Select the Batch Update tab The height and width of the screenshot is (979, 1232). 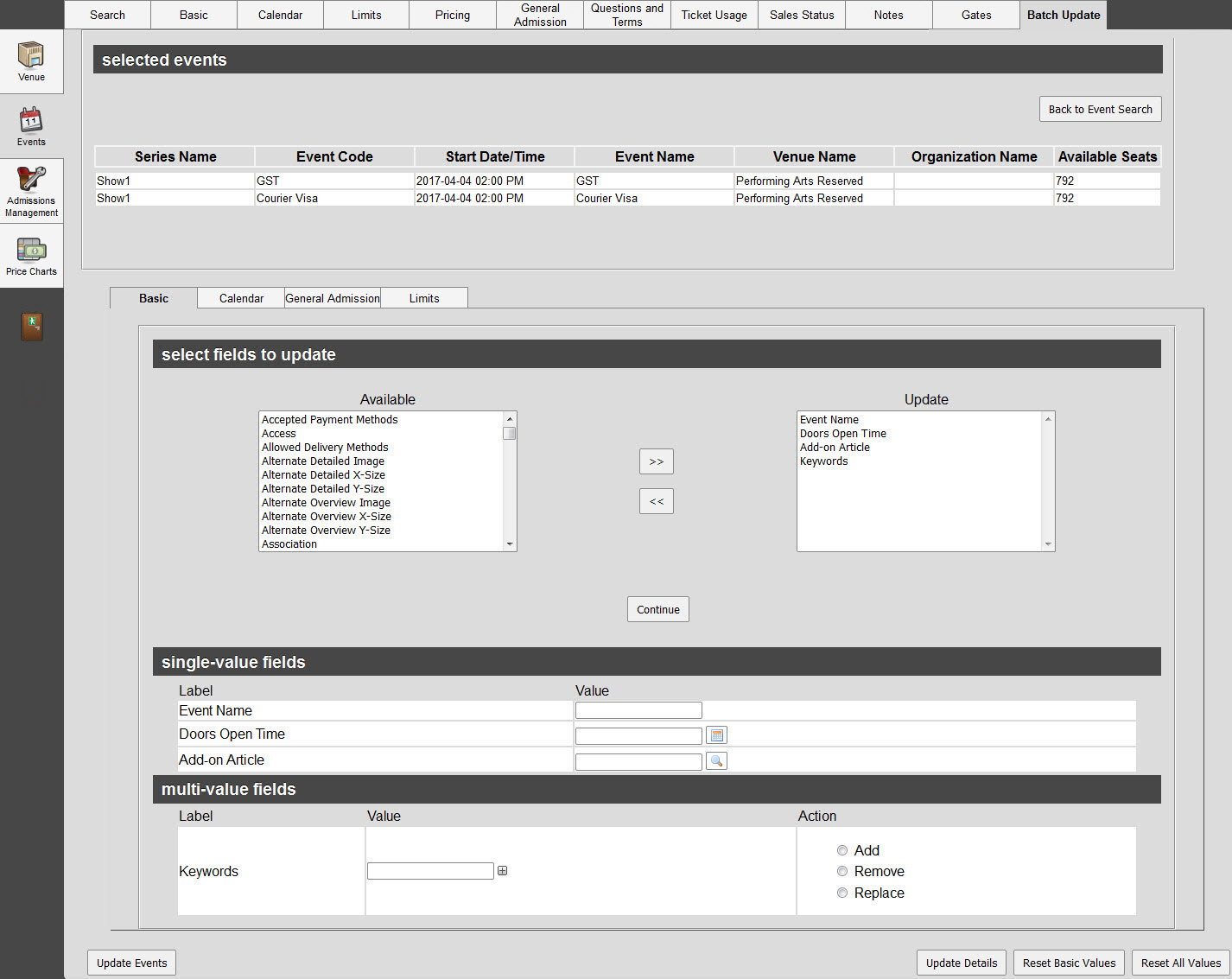[1064, 15]
